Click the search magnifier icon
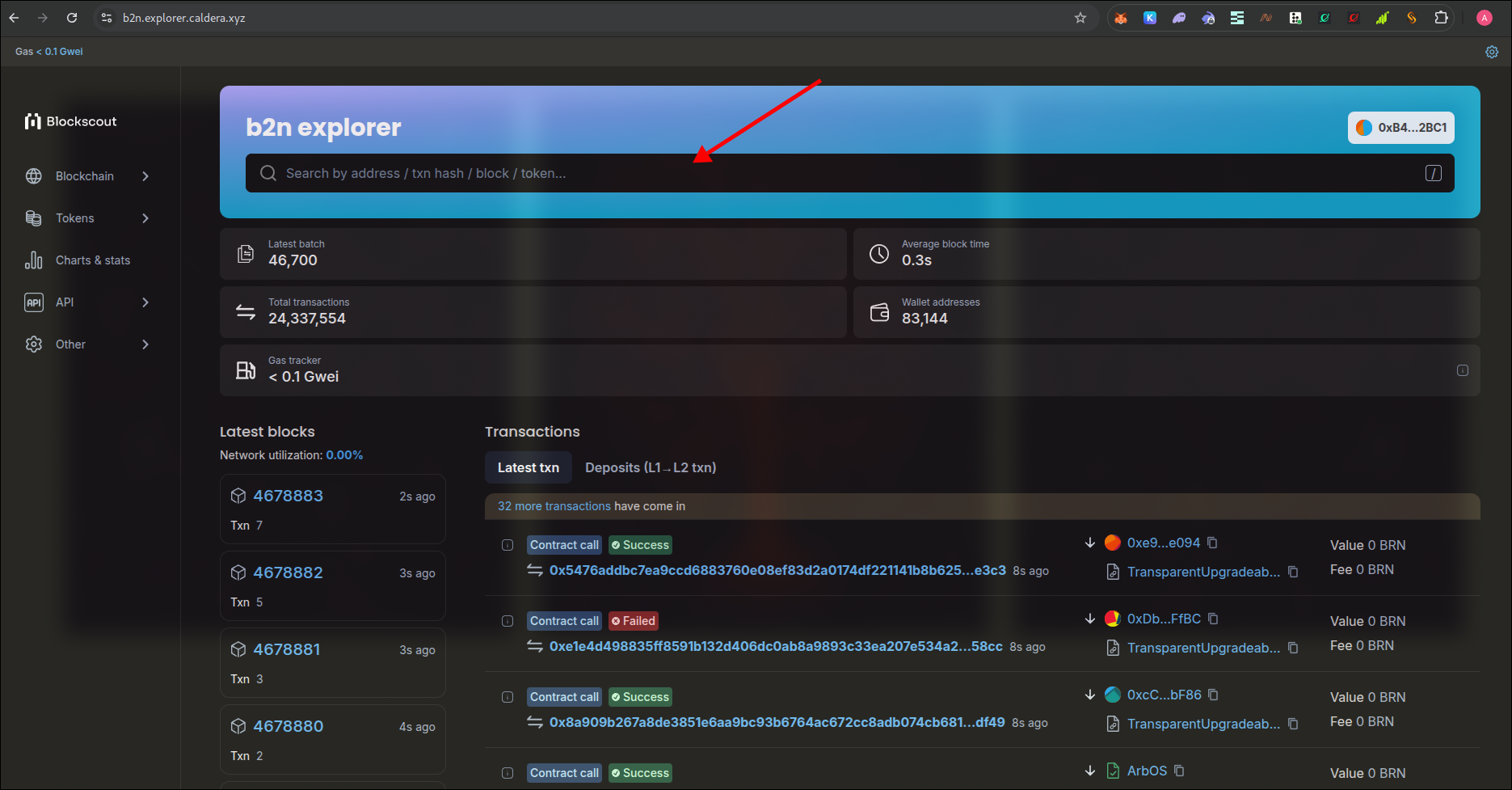The height and width of the screenshot is (790, 1512). tap(267, 173)
